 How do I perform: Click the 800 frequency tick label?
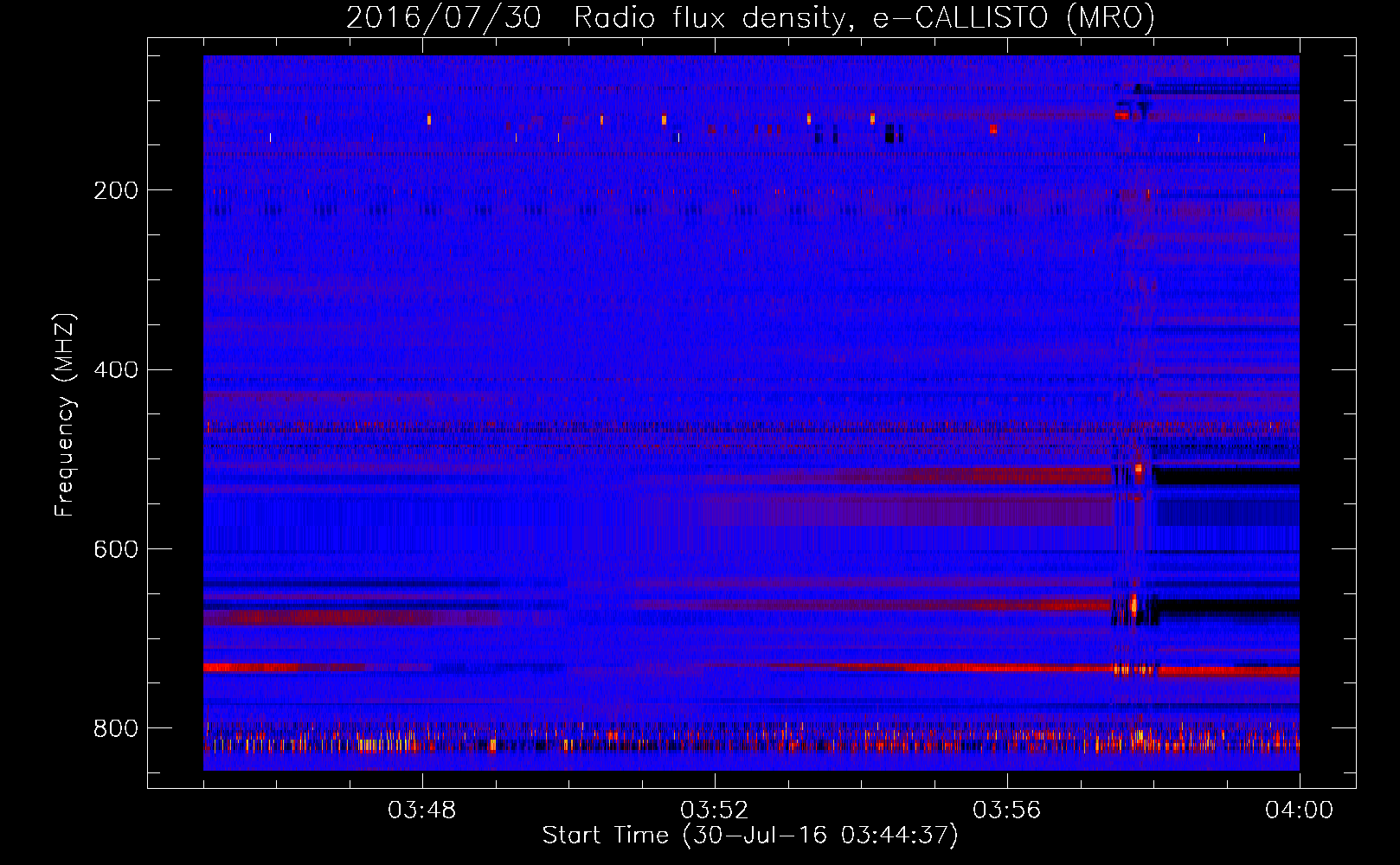(116, 728)
